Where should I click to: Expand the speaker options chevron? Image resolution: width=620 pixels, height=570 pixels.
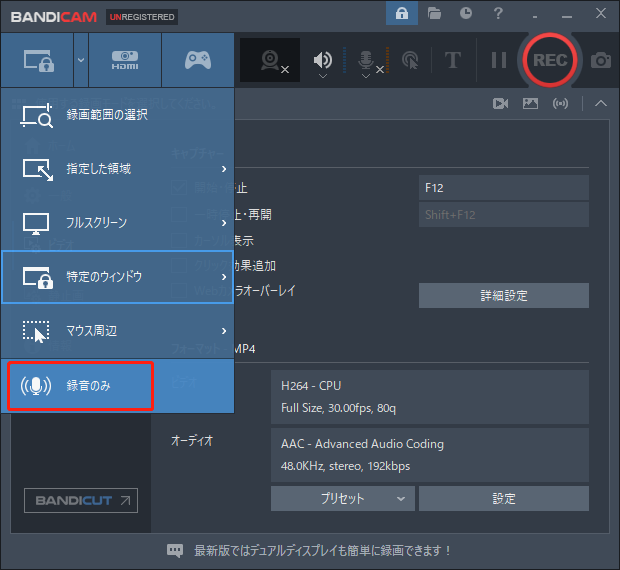pyautogui.click(x=323, y=76)
